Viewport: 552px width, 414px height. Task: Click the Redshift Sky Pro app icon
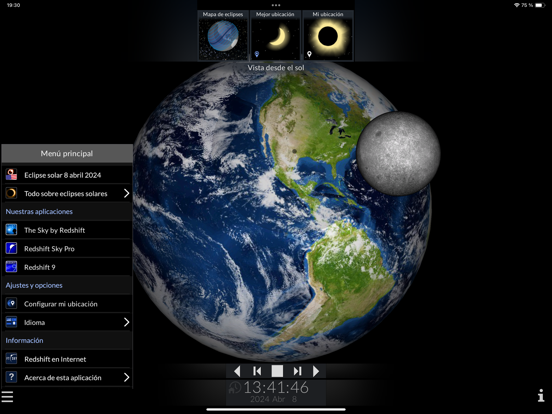click(x=11, y=248)
